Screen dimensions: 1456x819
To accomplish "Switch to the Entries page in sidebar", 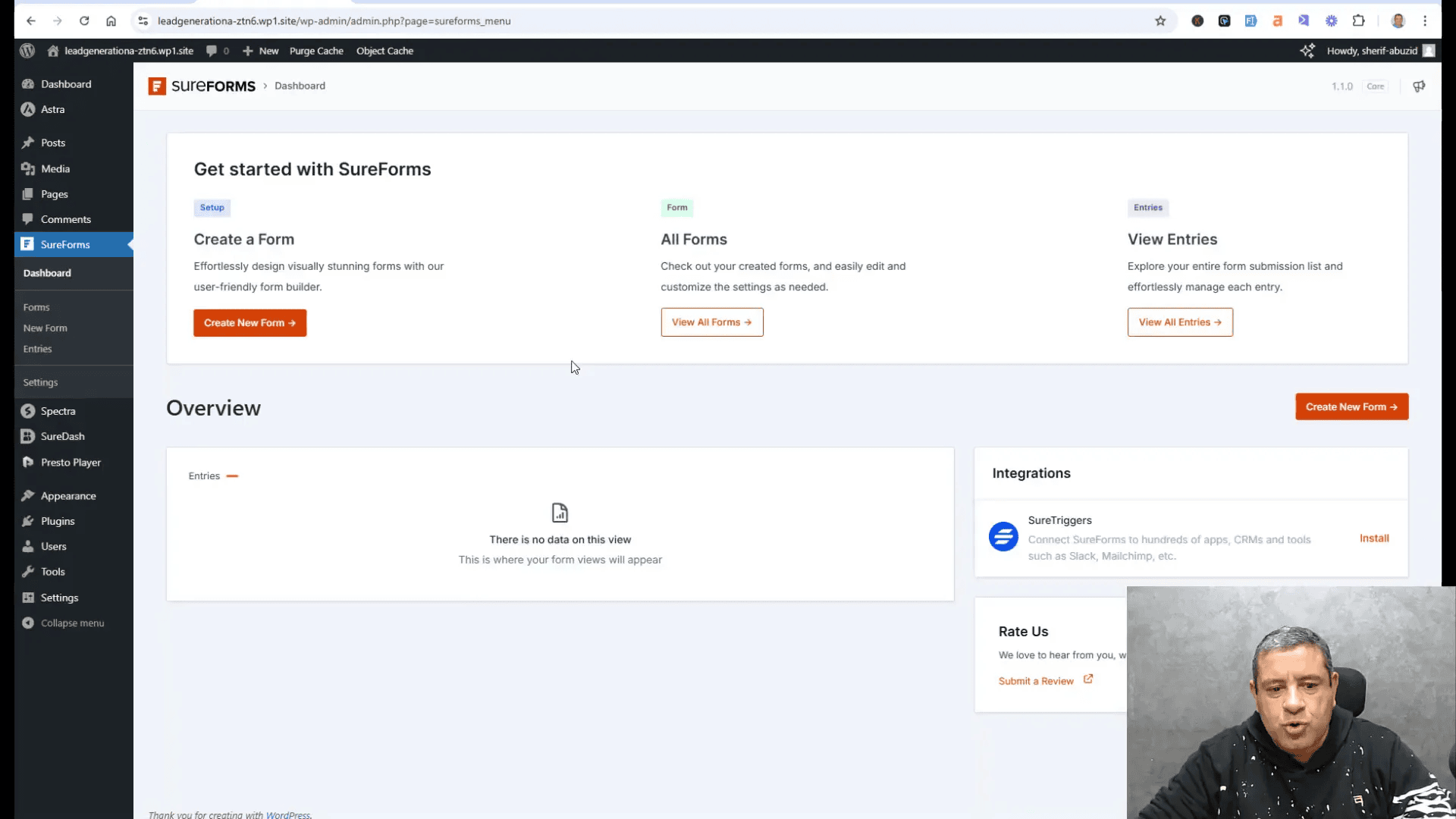I will coord(37,348).
